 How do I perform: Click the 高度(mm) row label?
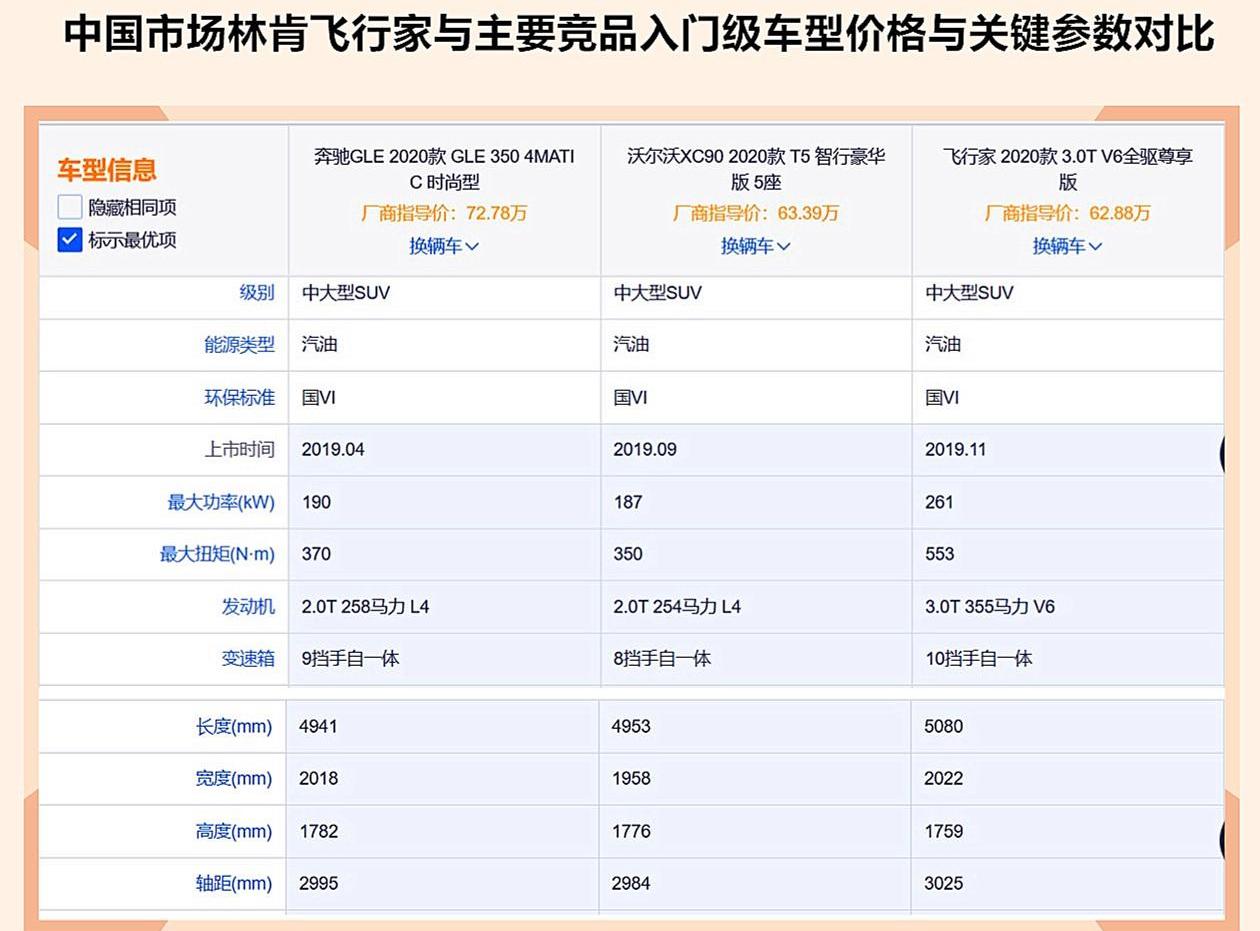[234, 831]
